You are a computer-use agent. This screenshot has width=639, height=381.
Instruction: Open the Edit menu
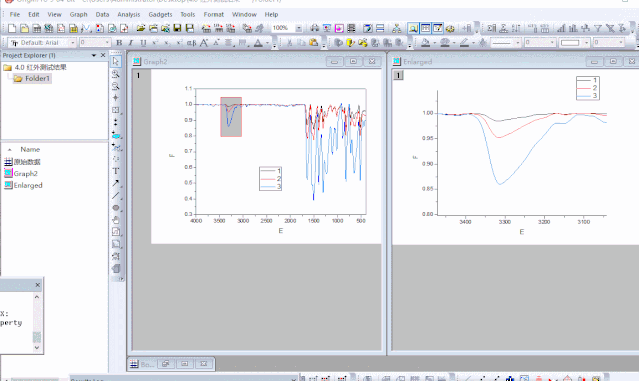[x=34, y=14]
